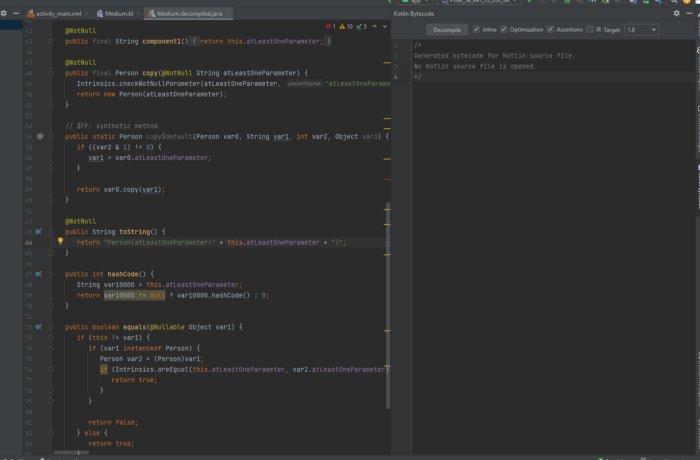Click override gutter icon beside hashCode()
This screenshot has width=700, height=460.
click(38, 274)
